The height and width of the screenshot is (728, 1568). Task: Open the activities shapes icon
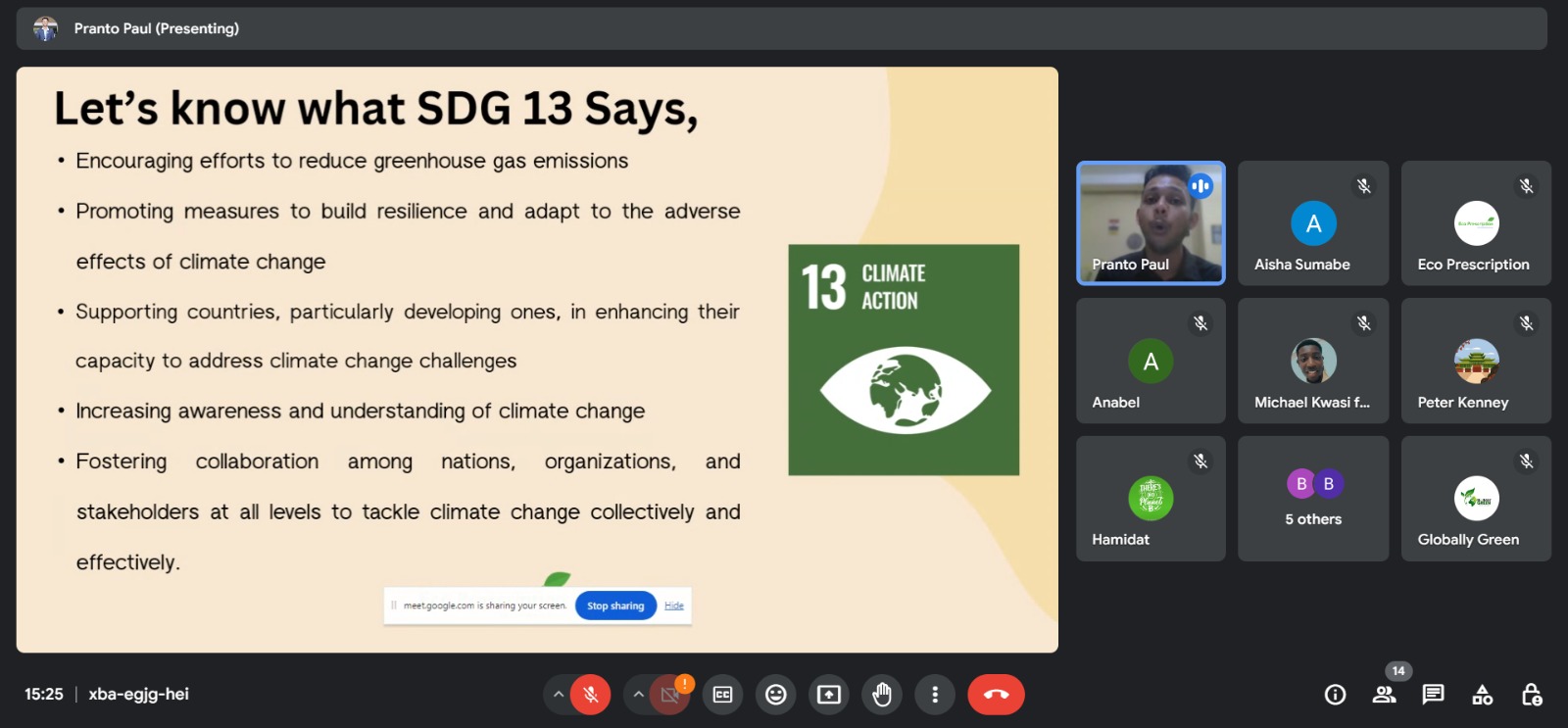point(1483,695)
